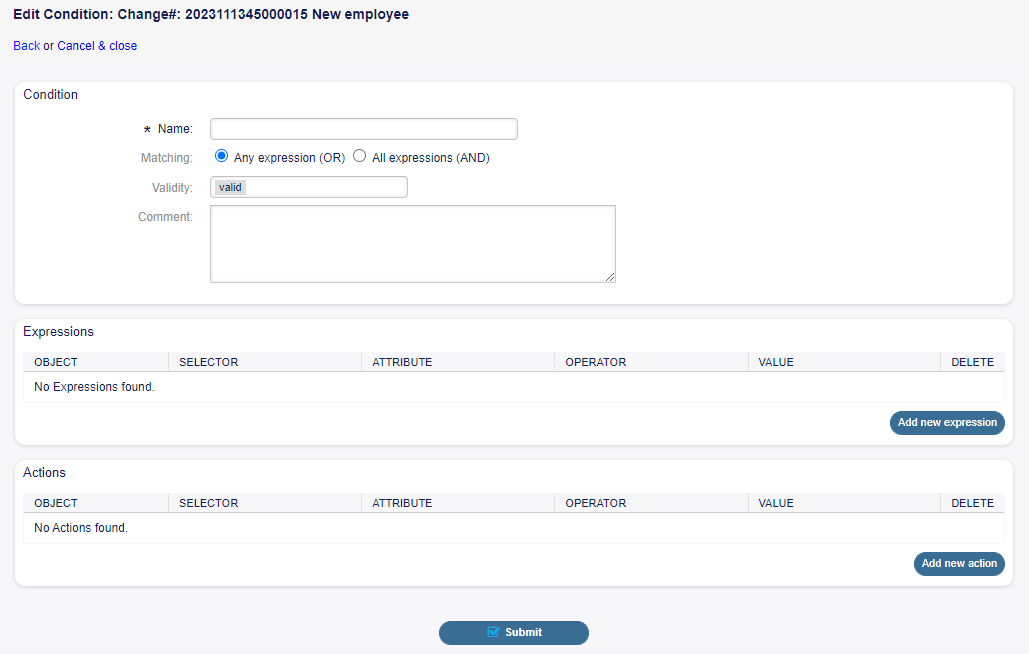Click the Back link
The image size is (1029, 654).
pos(26,46)
